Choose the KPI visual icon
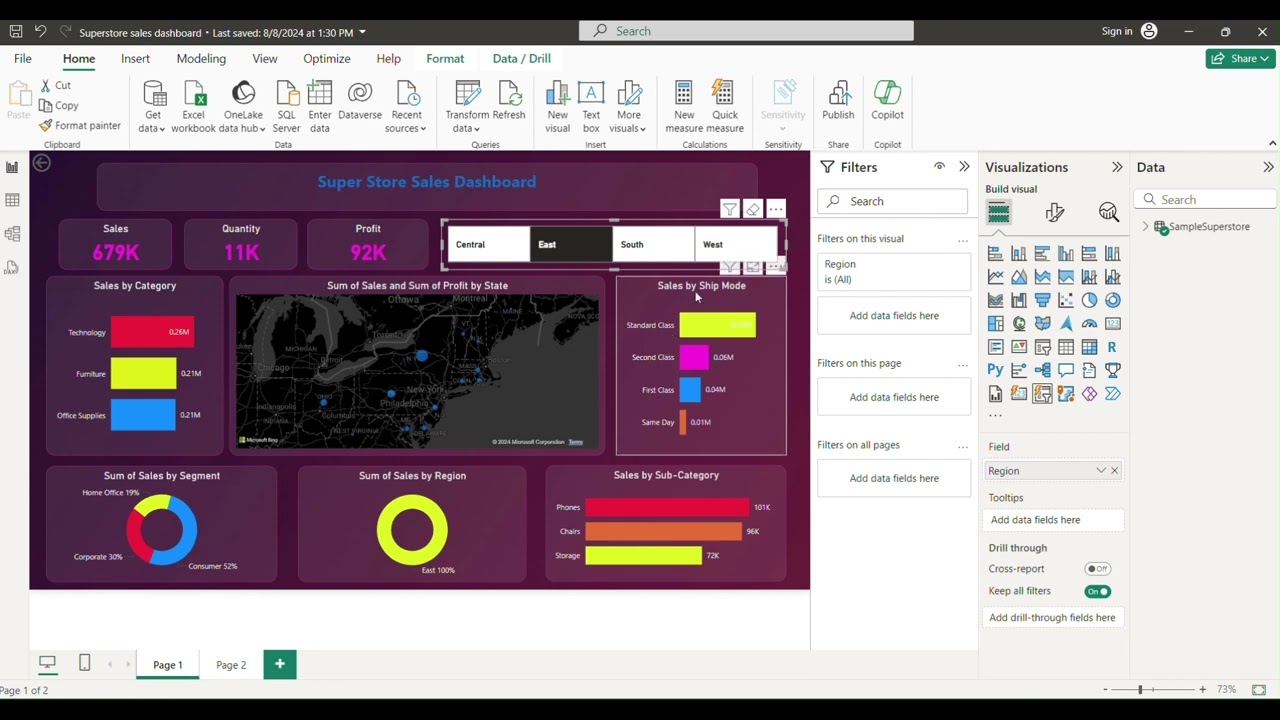This screenshot has height=720, width=1280. pos(1019,347)
